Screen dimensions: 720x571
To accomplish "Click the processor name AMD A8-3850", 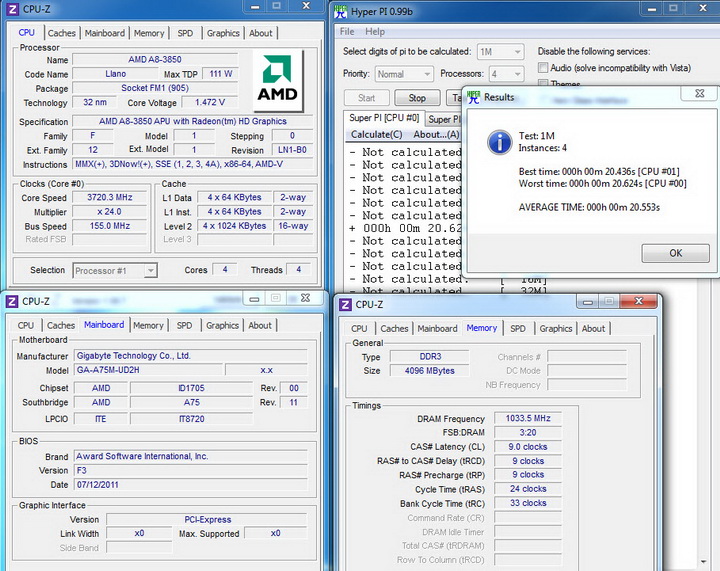I will coord(155,59).
